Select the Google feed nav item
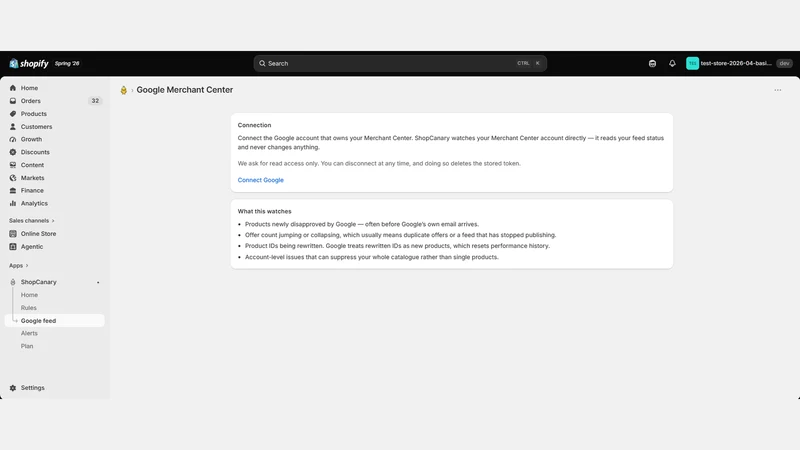 click(55, 320)
